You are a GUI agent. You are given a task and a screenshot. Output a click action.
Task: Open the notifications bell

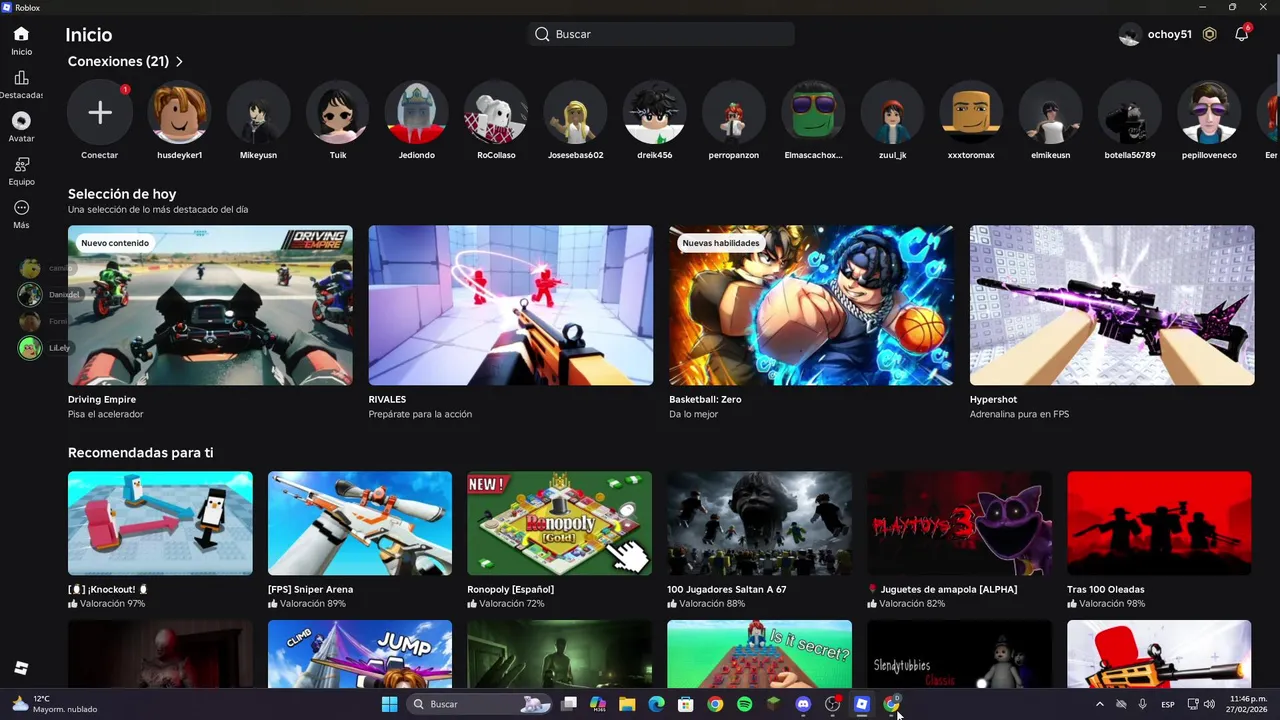pyautogui.click(x=1241, y=34)
